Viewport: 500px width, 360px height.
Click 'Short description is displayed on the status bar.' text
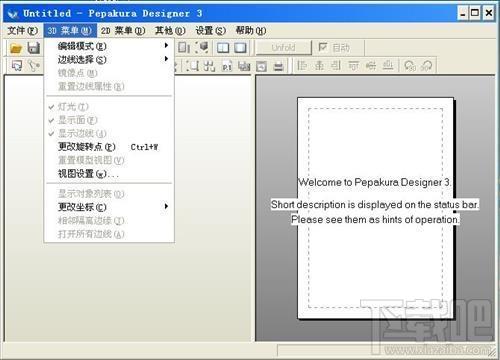[x=375, y=204]
